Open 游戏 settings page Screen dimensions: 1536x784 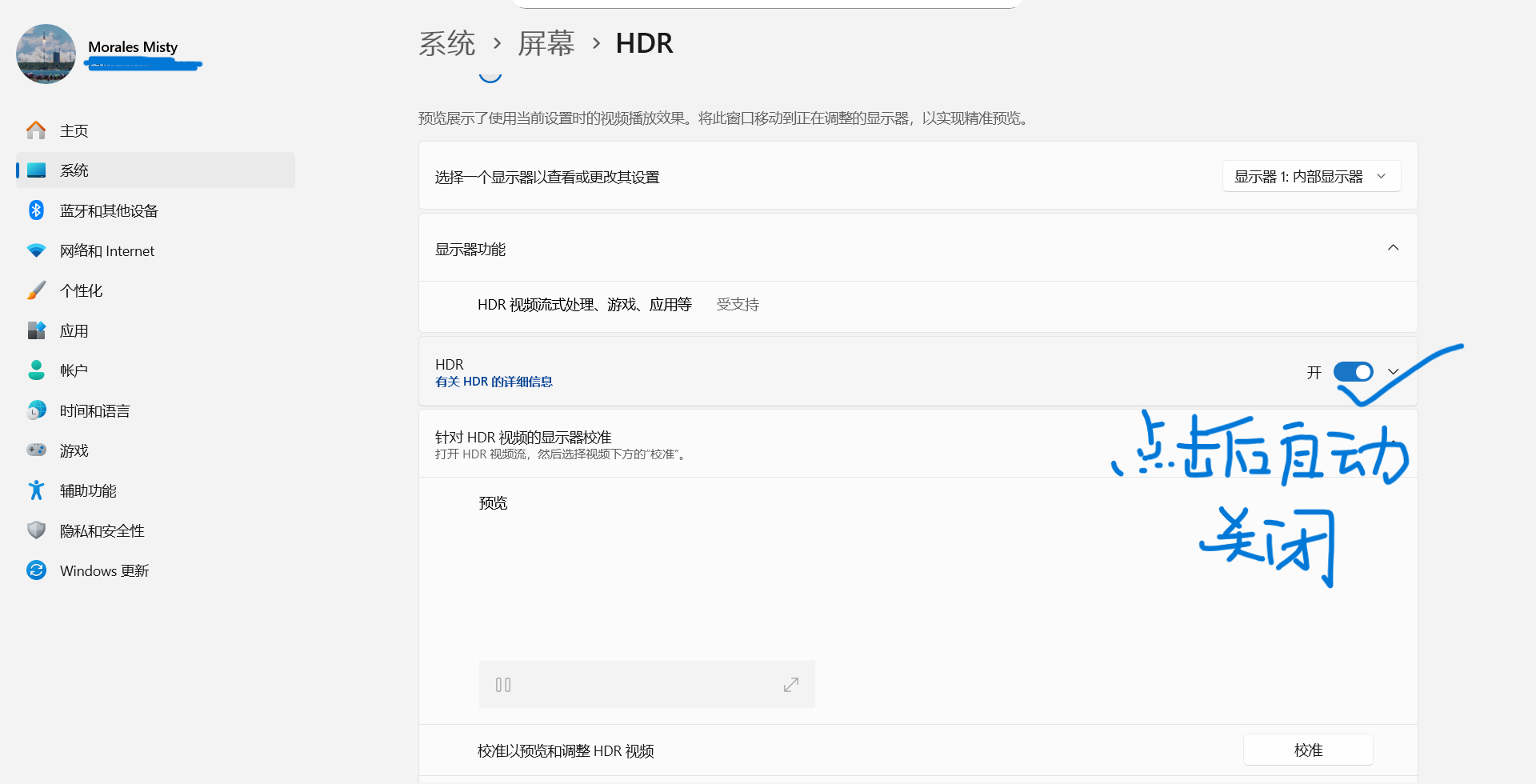click(156, 450)
